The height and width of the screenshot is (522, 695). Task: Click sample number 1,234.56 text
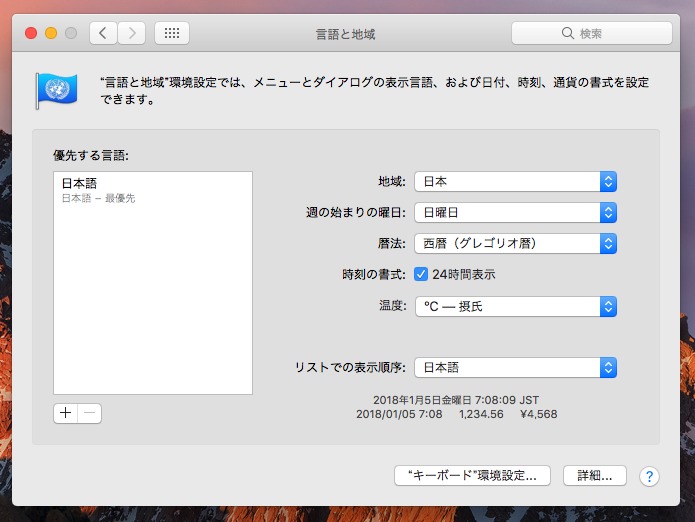pyautogui.click(x=481, y=414)
